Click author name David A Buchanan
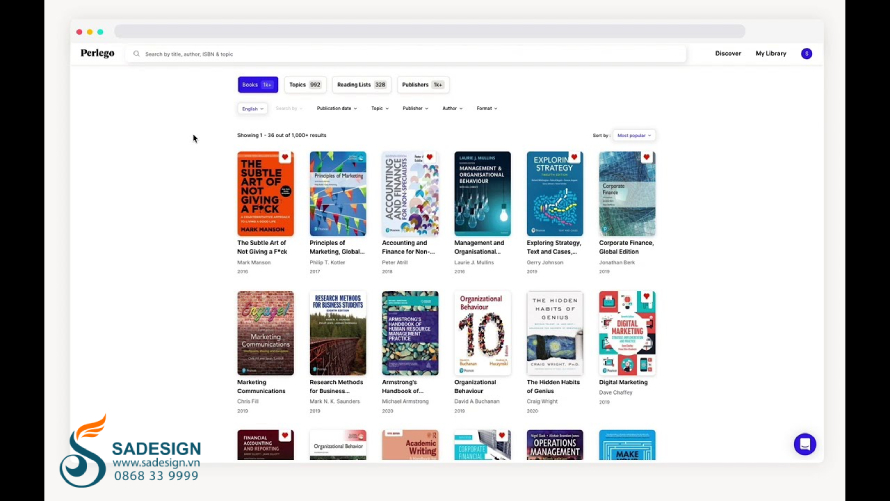Image resolution: width=890 pixels, height=501 pixels. tap(477, 402)
